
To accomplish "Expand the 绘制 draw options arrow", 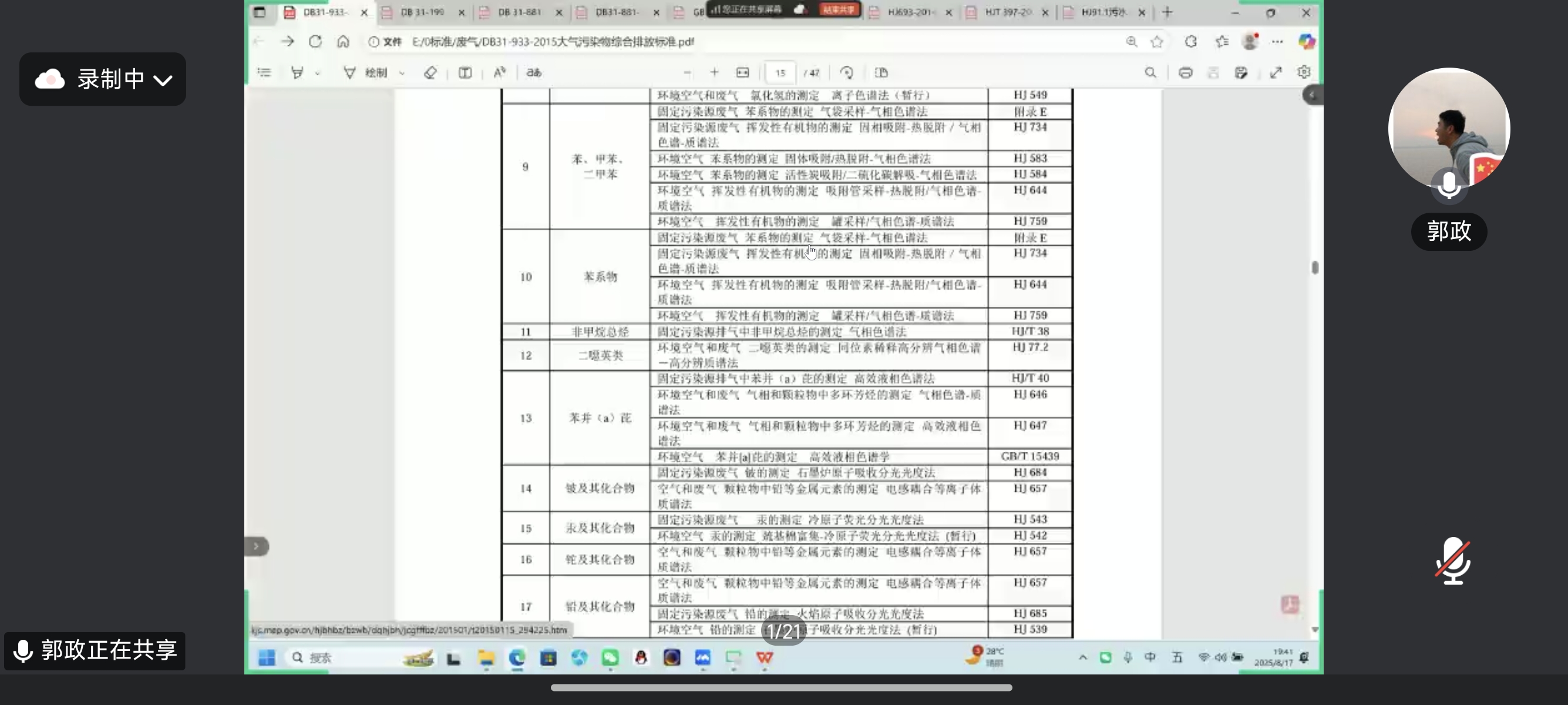I will pyautogui.click(x=402, y=73).
